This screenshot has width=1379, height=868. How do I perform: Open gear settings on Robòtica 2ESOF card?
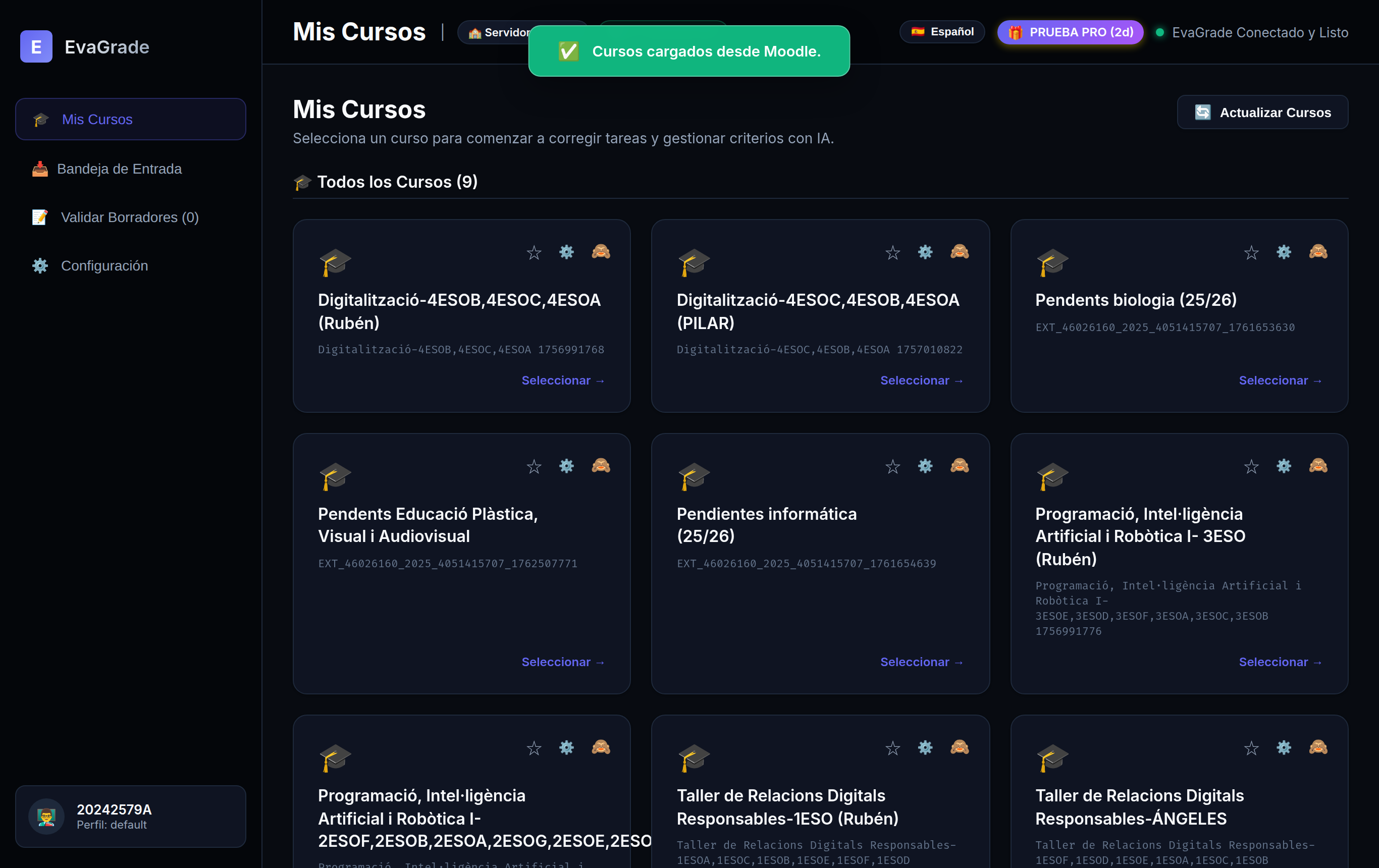tap(566, 748)
